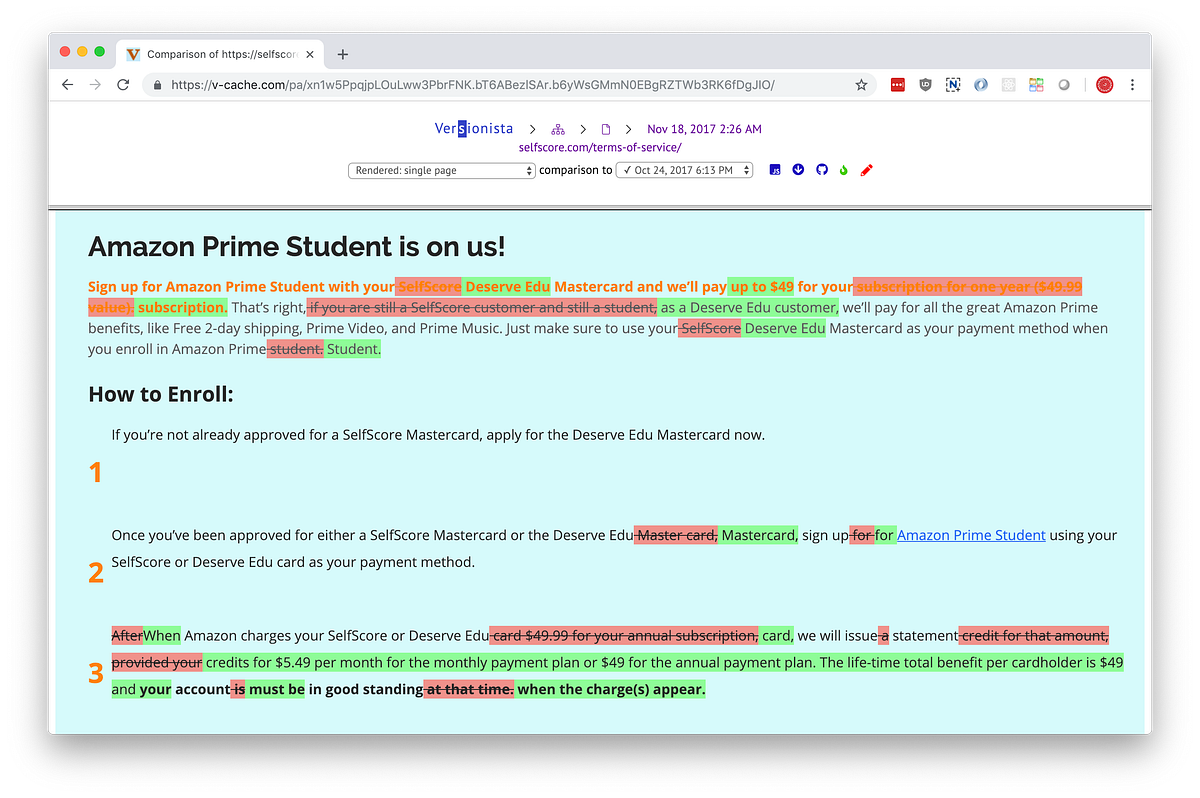Close the Comparison browser tab

point(310,54)
